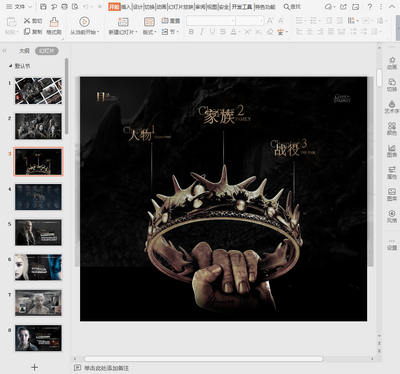The image size is (400, 374).
Task: Expand the quick access toolbar overflow chevrons
Action: [x=100, y=7]
